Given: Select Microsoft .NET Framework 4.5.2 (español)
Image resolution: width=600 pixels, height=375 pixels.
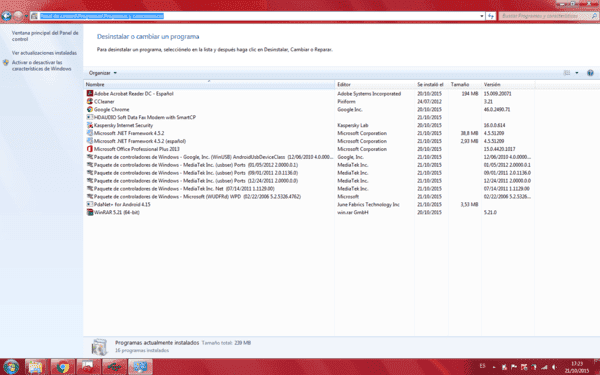Looking at the screenshot, I should pyautogui.click(x=140, y=141).
